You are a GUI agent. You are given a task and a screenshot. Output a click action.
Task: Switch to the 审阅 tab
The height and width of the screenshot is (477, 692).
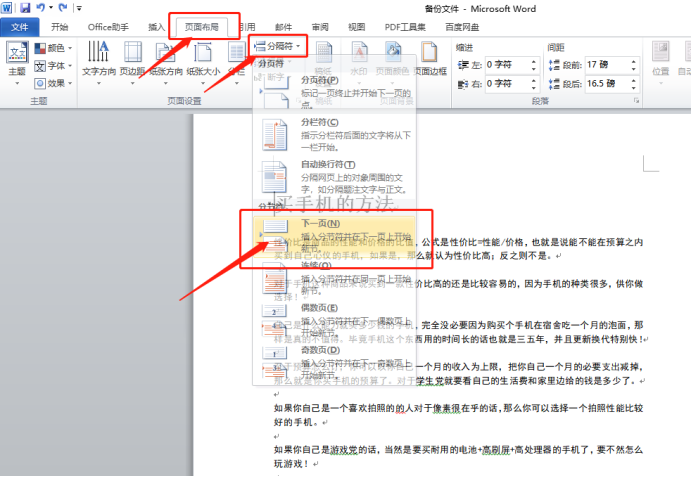pos(320,27)
